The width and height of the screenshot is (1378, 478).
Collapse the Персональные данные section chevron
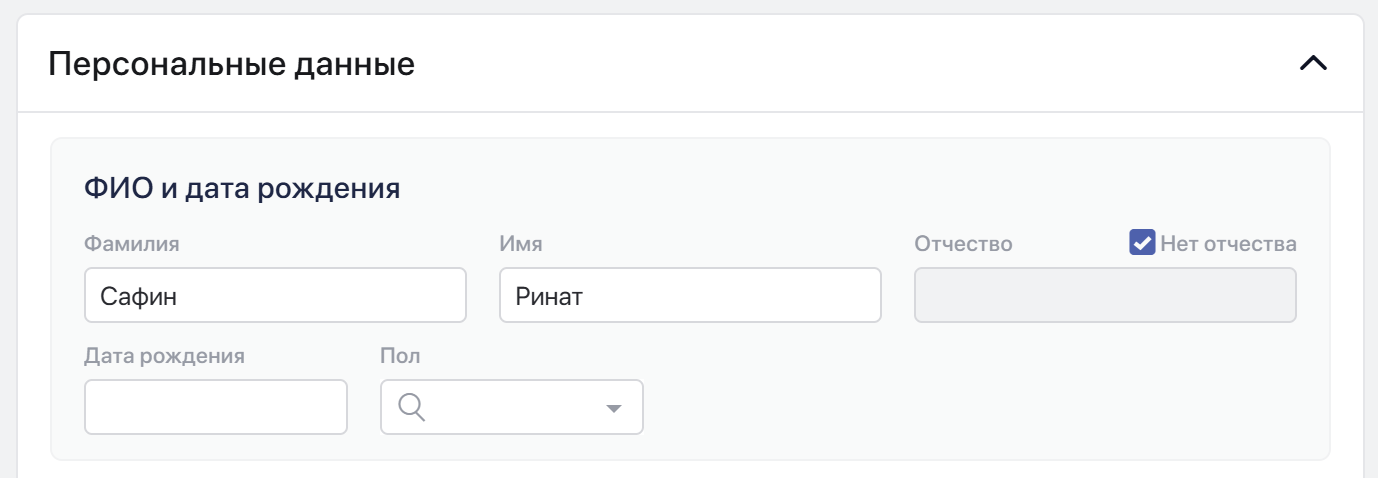tap(1313, 64)
